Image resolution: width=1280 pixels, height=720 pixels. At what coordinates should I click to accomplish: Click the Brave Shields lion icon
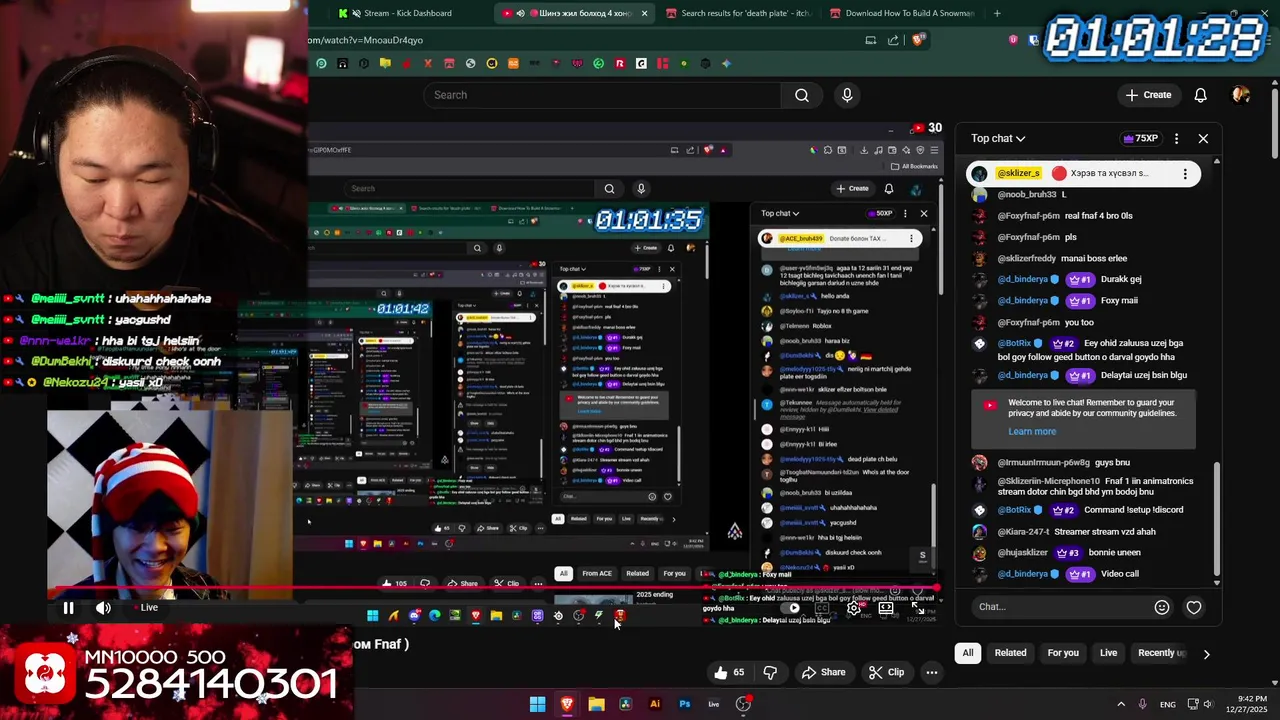919,40
